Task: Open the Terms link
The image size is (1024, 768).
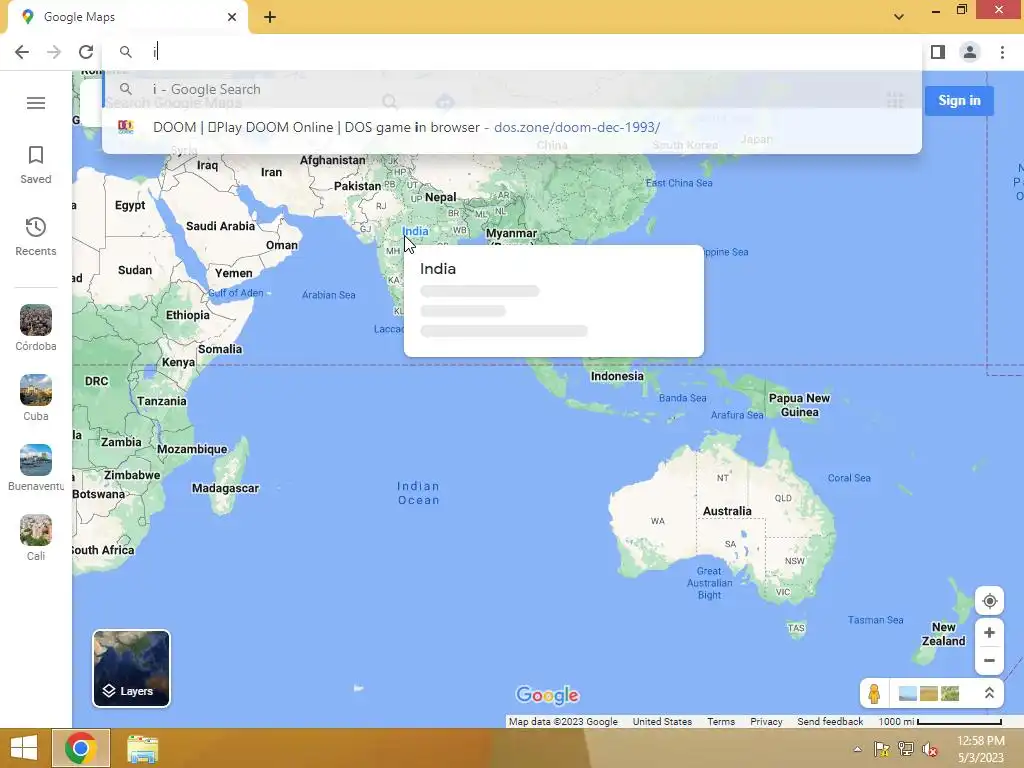Action: [721, 722]
